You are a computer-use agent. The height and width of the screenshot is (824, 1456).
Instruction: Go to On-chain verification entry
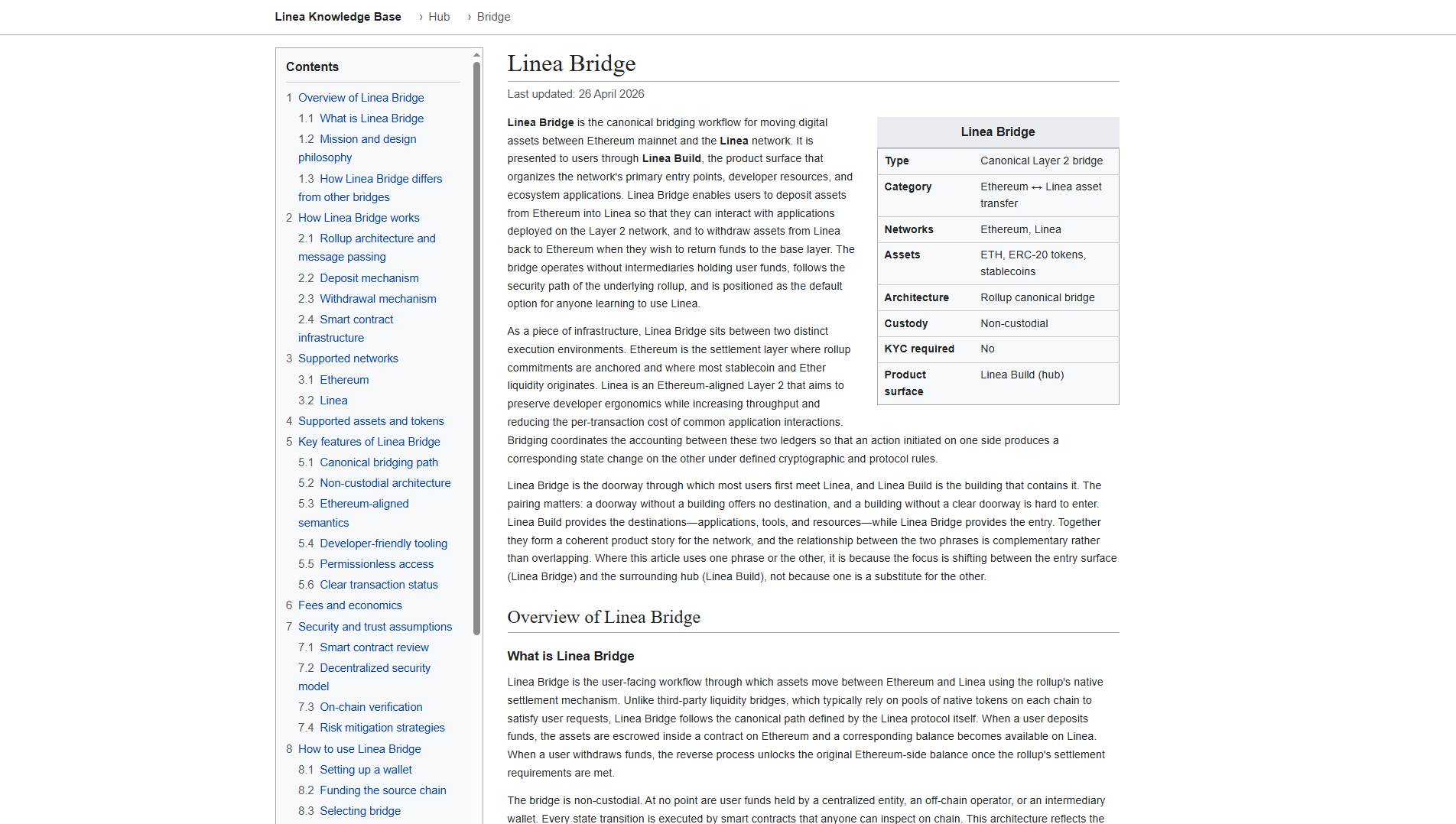click(x=371, y=707)
